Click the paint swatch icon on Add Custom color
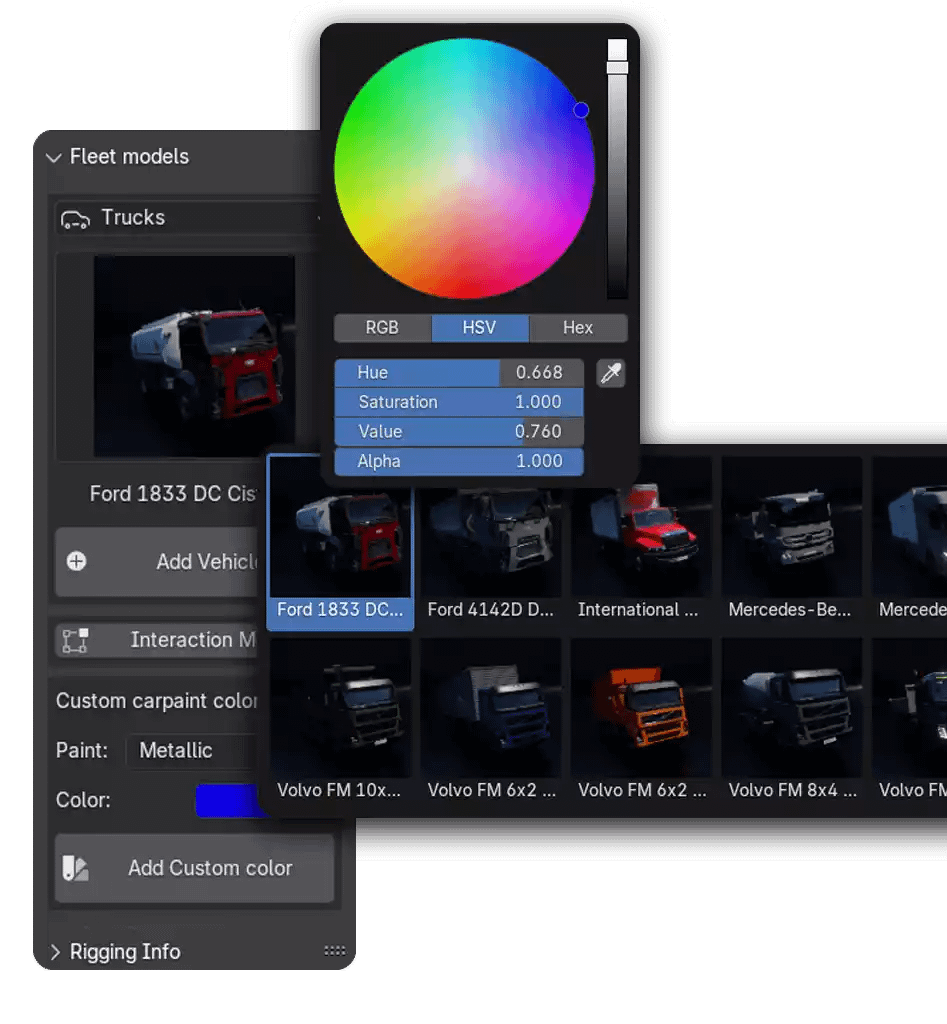 pos(75,868)
